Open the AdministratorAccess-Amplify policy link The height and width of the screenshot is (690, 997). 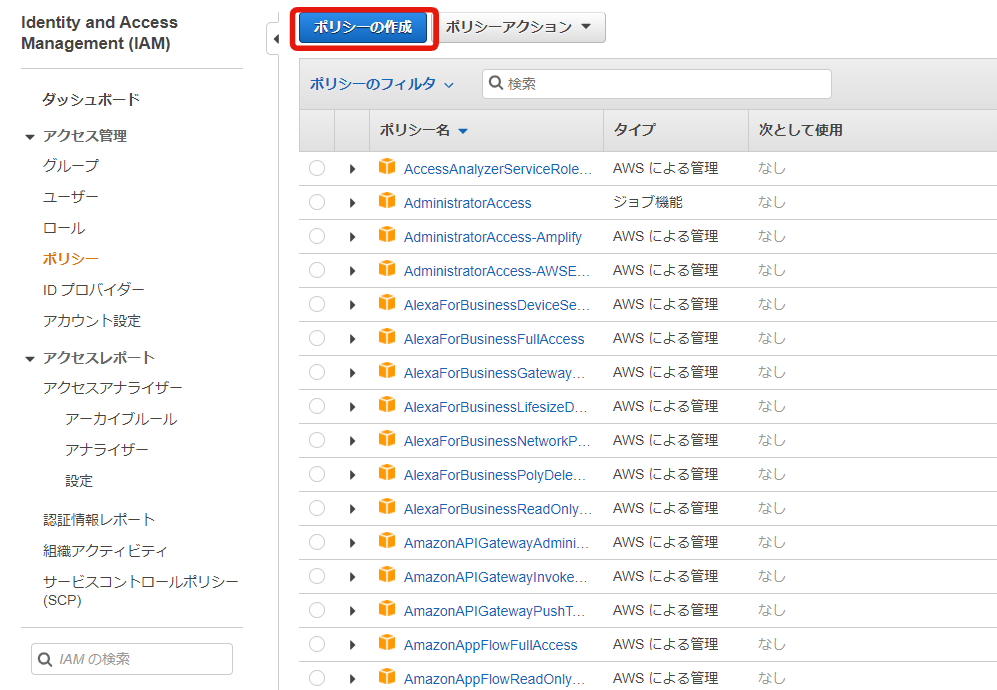coord(493,237)
